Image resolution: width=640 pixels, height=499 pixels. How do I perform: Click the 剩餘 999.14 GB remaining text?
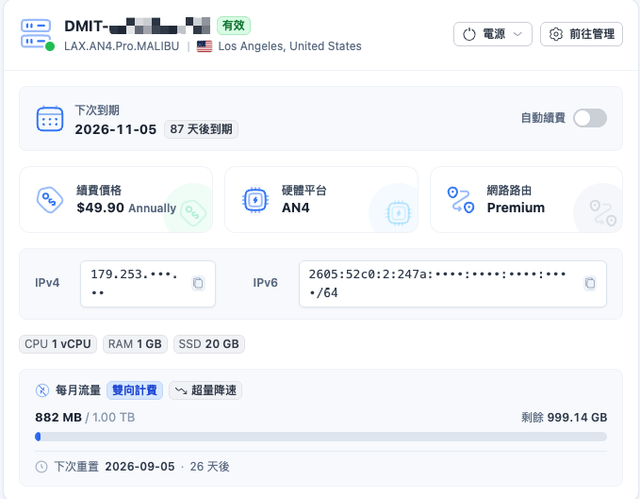[x=564, y=417]
